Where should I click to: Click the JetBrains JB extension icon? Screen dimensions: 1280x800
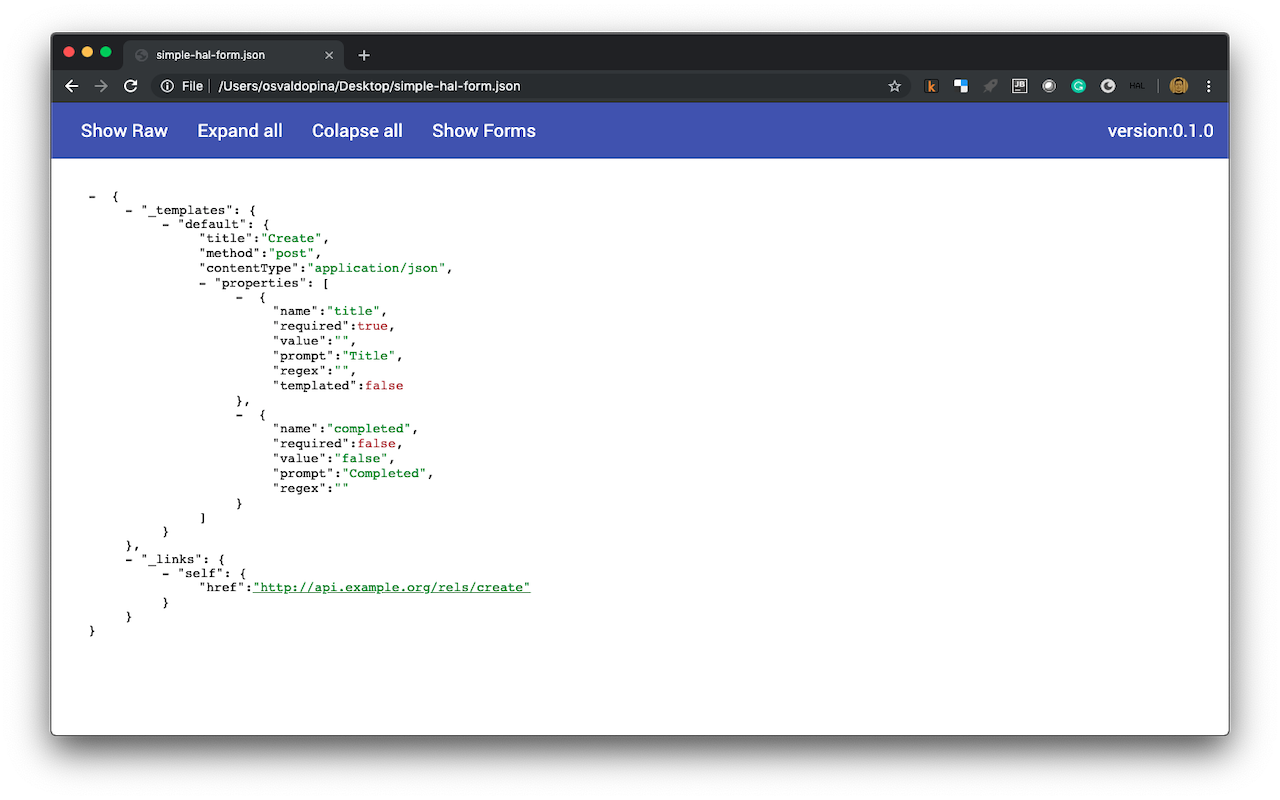[1020, 86]
